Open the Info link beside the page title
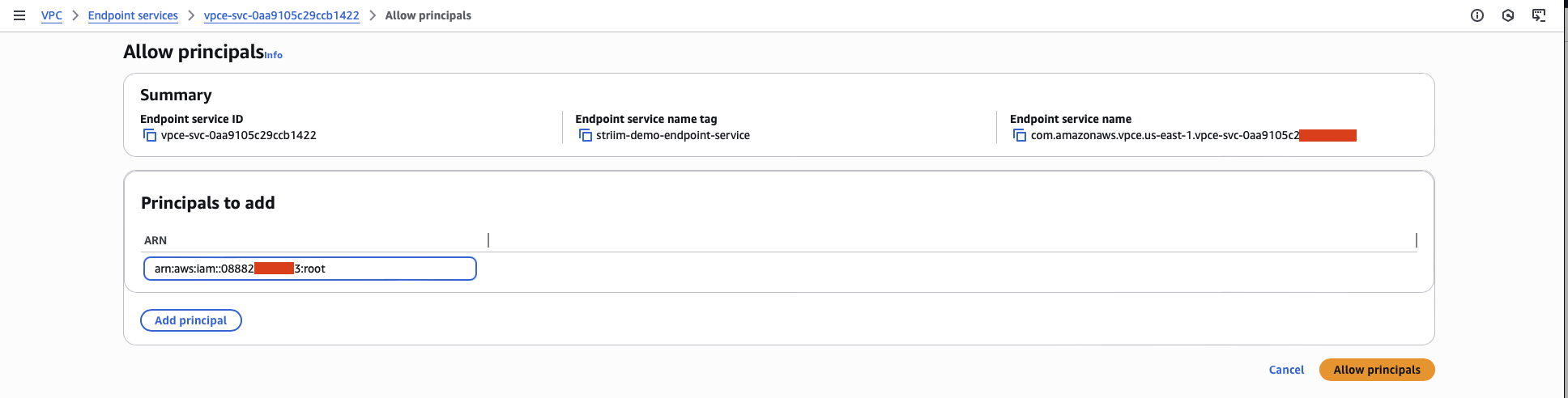Viewport: 1568px width, 398px height. click(x=274, y=55)
